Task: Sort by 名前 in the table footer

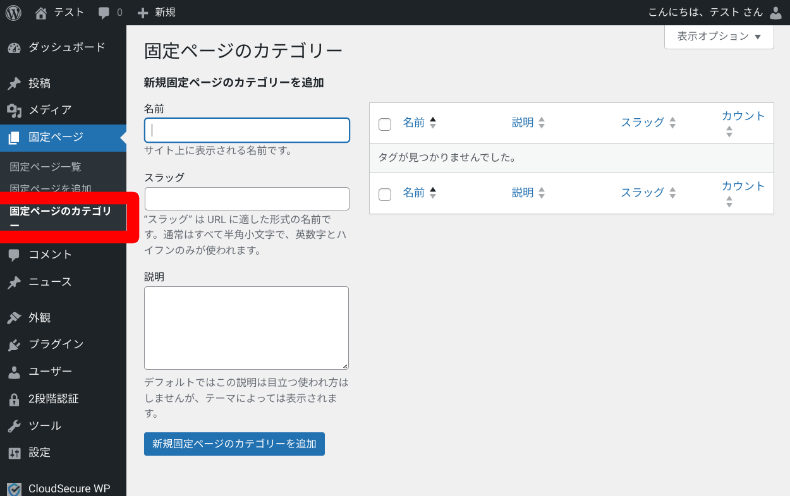Action: point(419,193)
